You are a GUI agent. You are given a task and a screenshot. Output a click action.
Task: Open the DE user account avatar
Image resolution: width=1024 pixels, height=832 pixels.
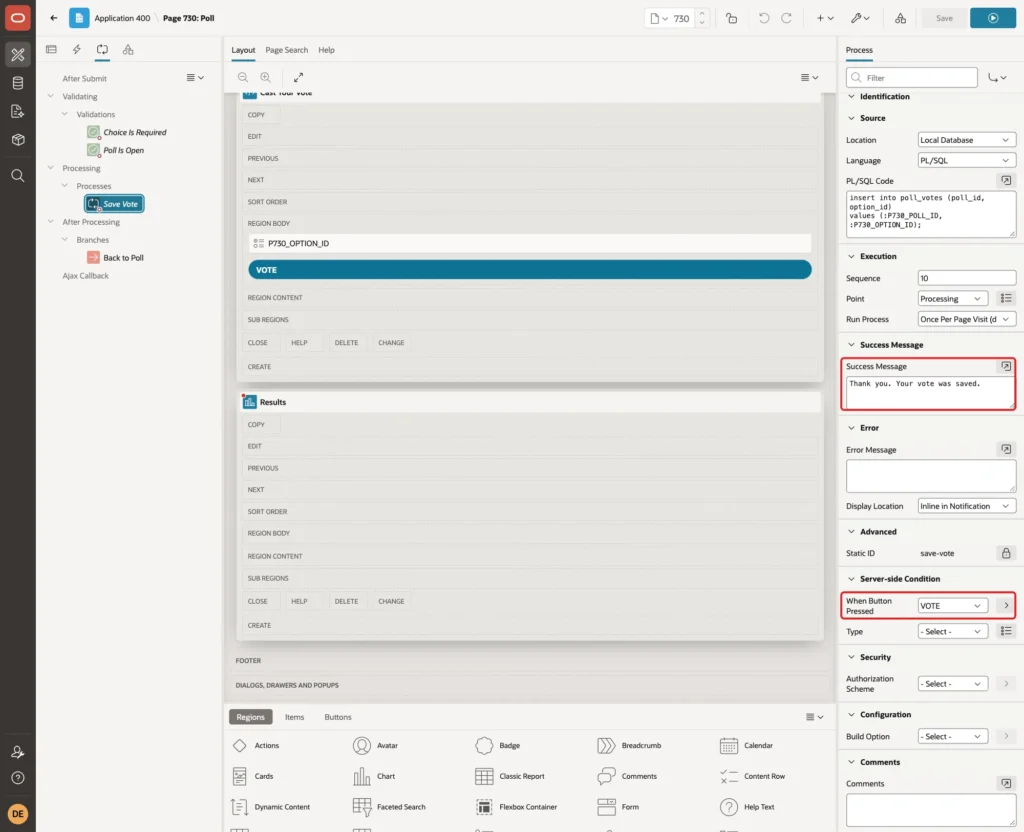[x=18, y=814]
